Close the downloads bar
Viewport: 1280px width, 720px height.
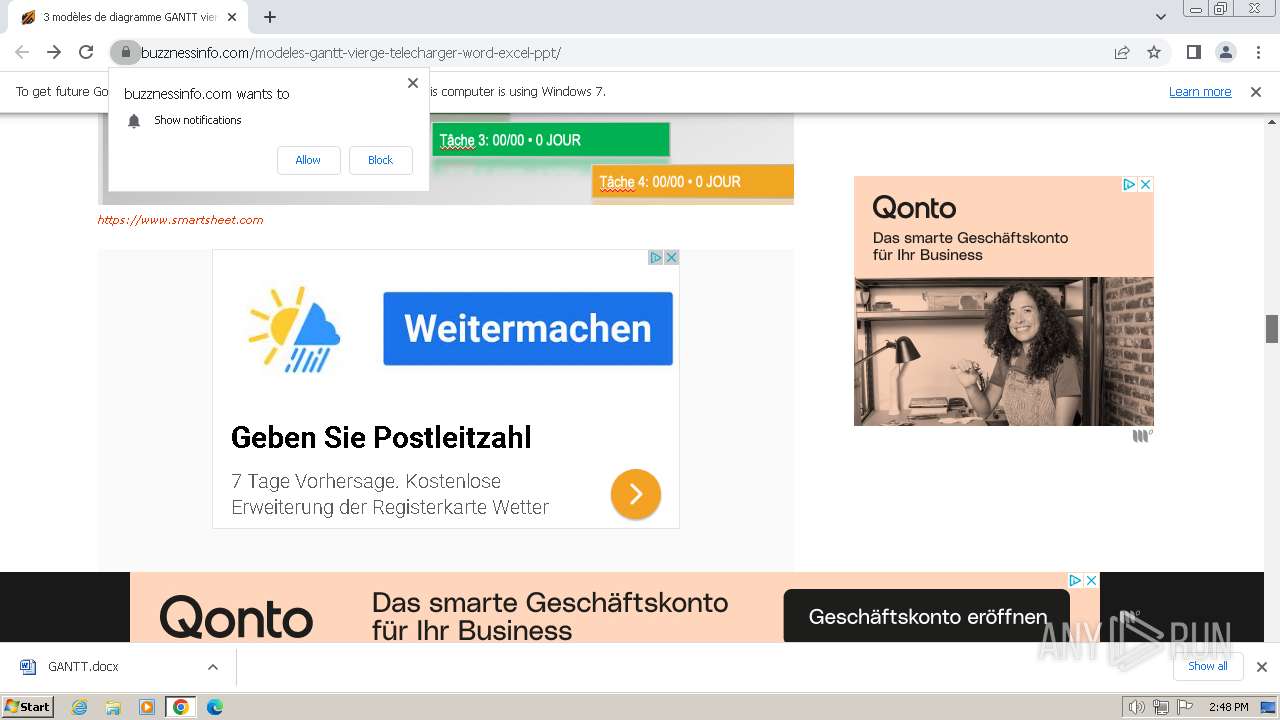(1261, 667)
